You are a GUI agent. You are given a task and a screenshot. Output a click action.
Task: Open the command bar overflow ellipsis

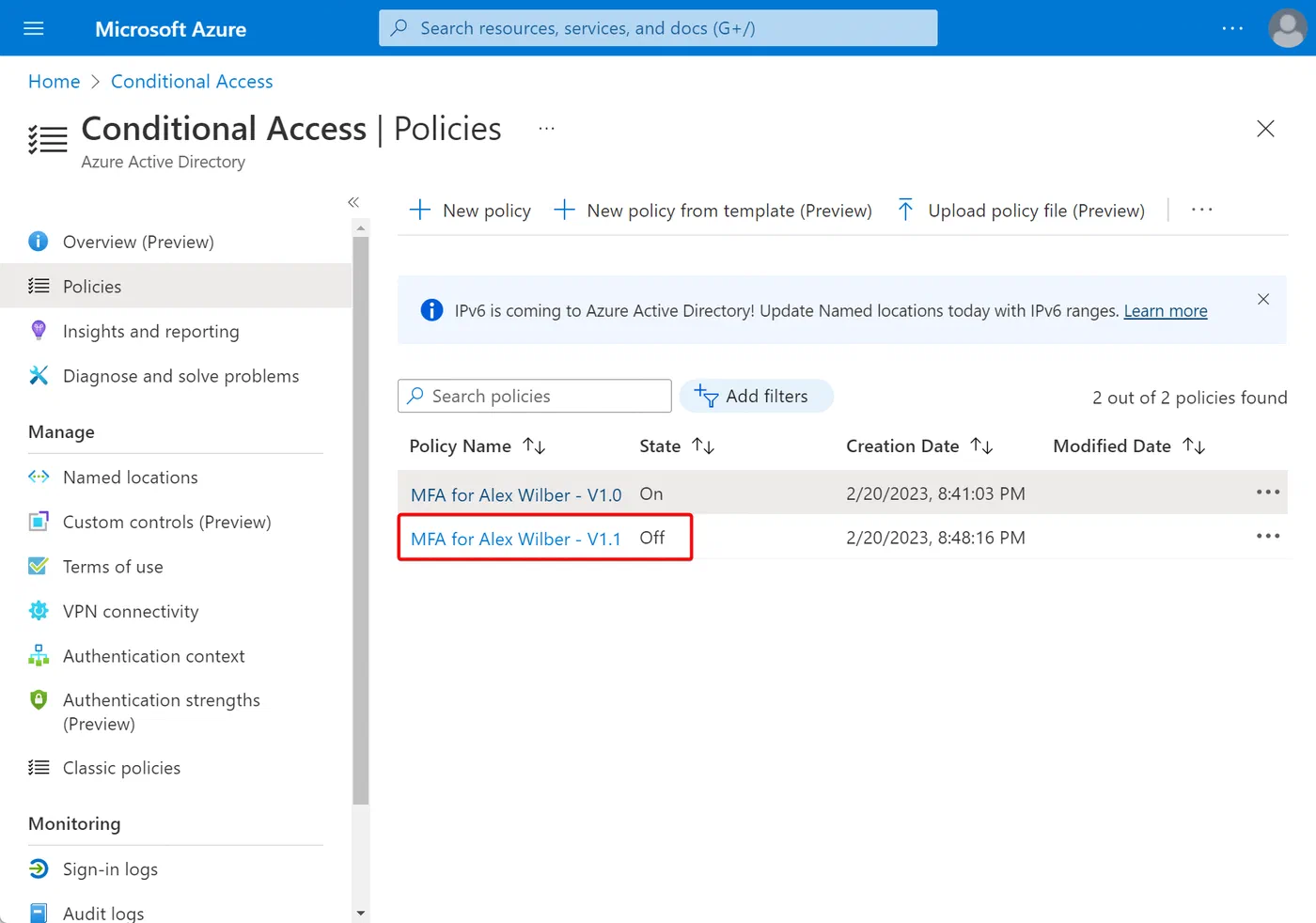point(1202,210)
